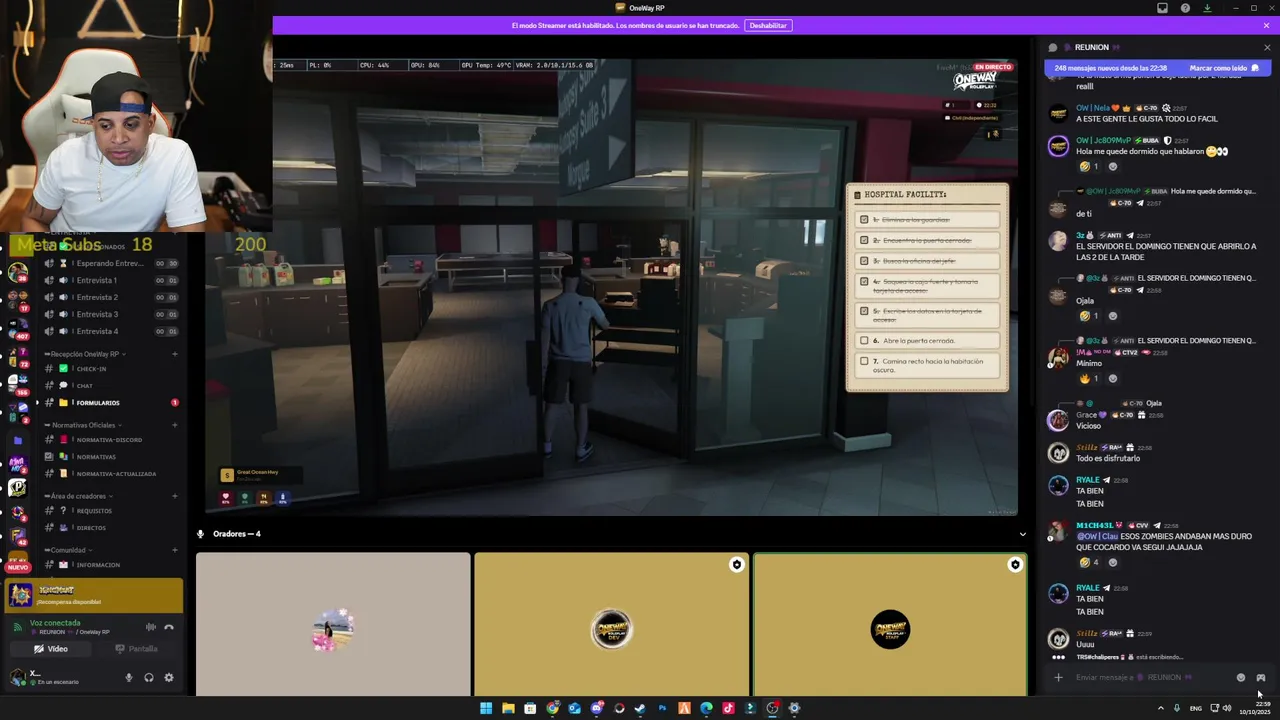Toggle noise suppression icon near Voz conectada

[151, 627]
